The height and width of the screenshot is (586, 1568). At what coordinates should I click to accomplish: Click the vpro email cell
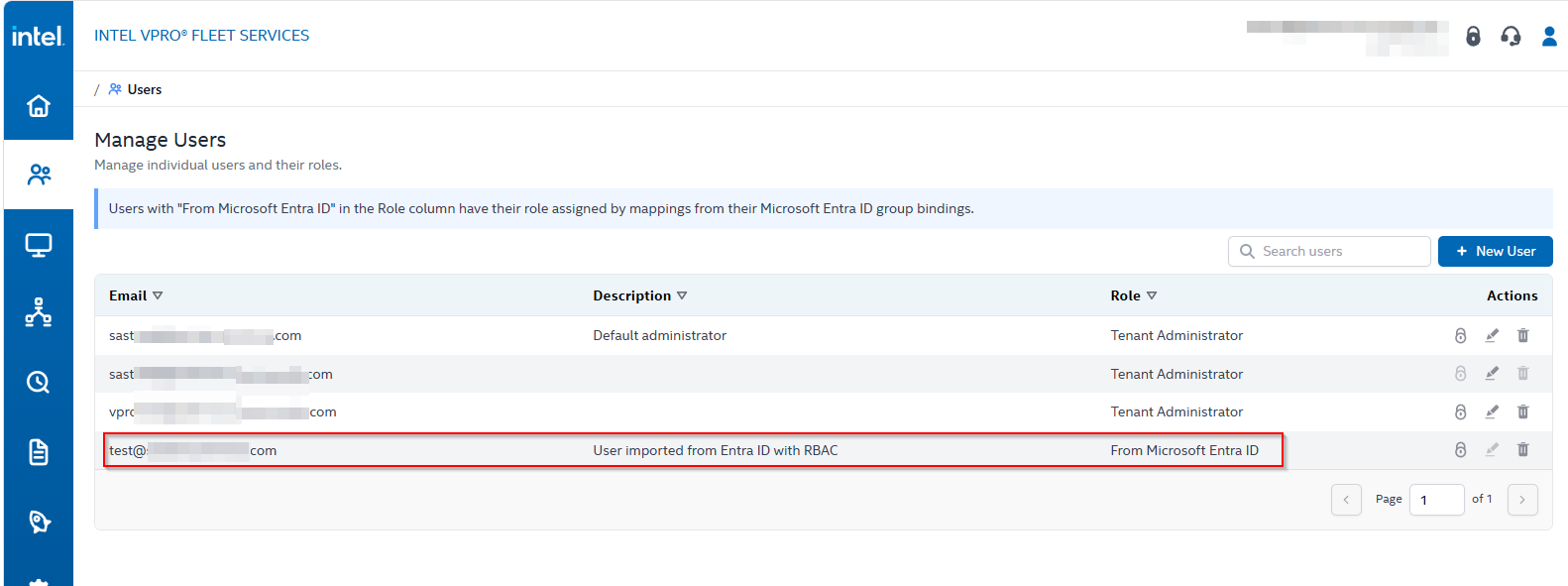[223, 411]
